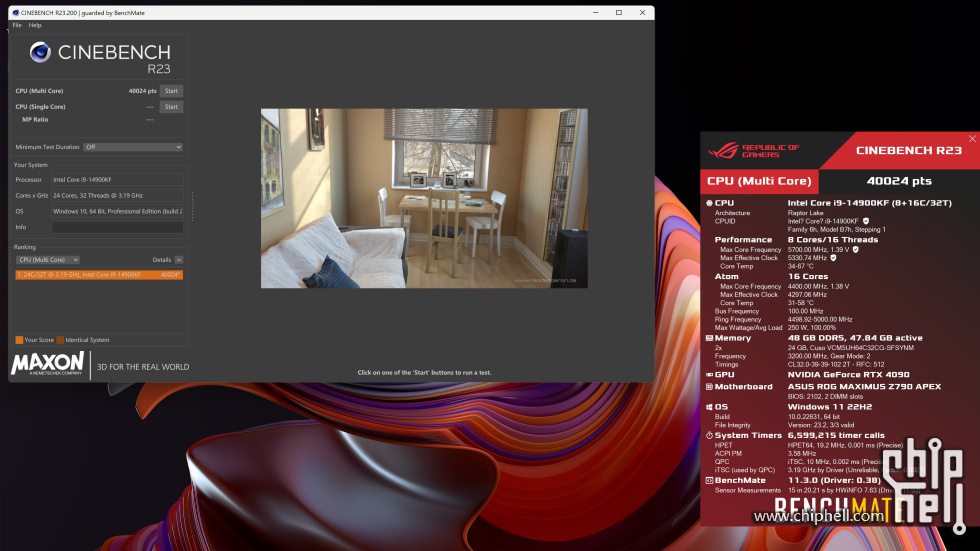This screenshot has width=980, height=551.
Task: Click the Cinebench logo sphere icon
Action: click(40, 52)
